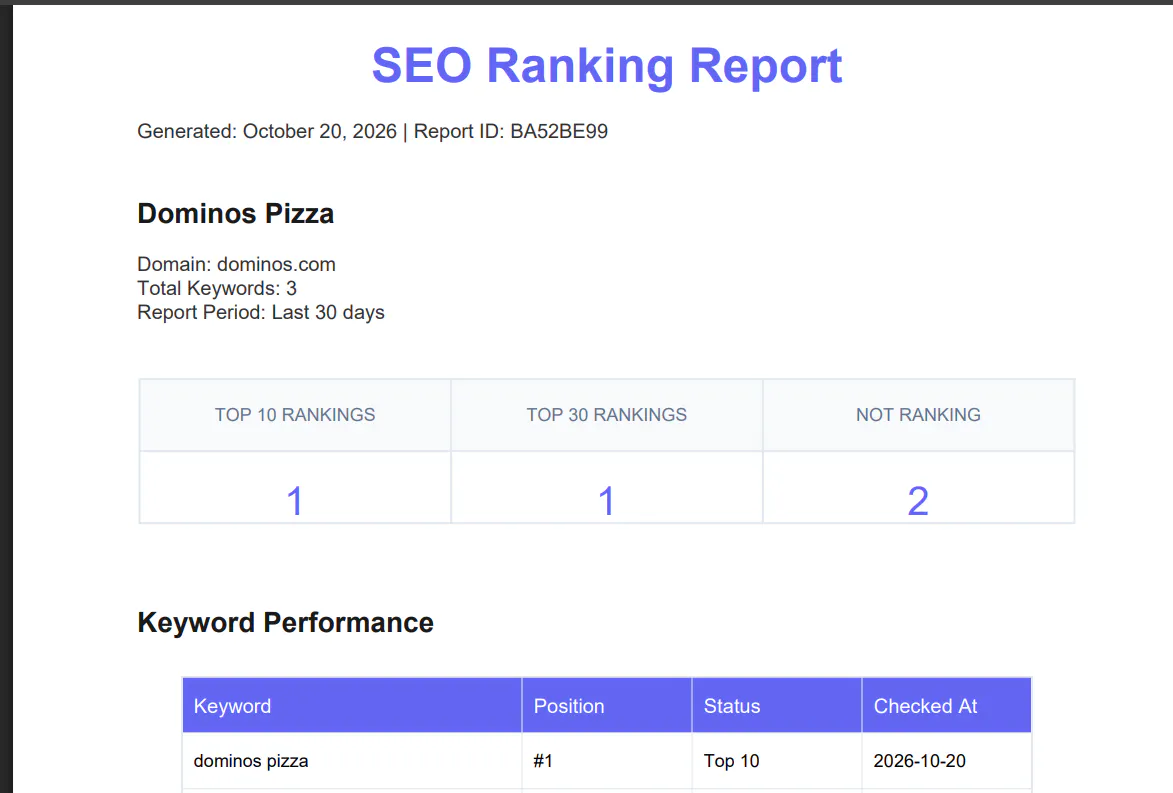Click the TOP 30 RANKINGS header cell
The height and width of the screenshot is (793, 1173).
click(x=607, y=415)
